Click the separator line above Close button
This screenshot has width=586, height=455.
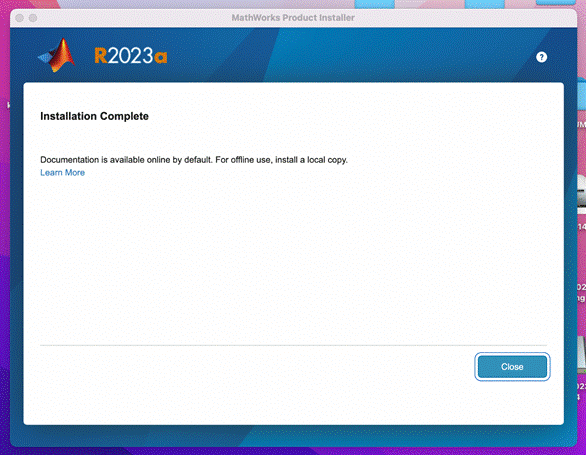tap(293, 345)
